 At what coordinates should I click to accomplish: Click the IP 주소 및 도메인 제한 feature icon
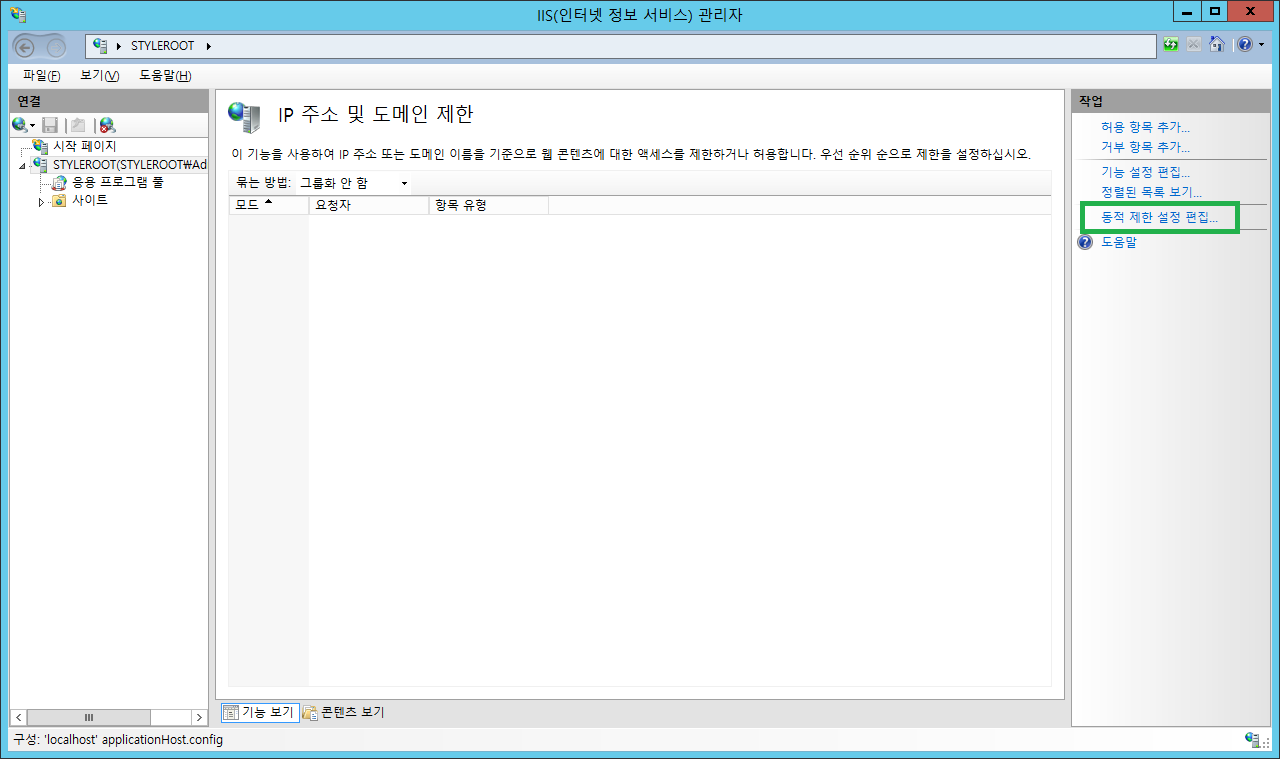coord(245,116)
